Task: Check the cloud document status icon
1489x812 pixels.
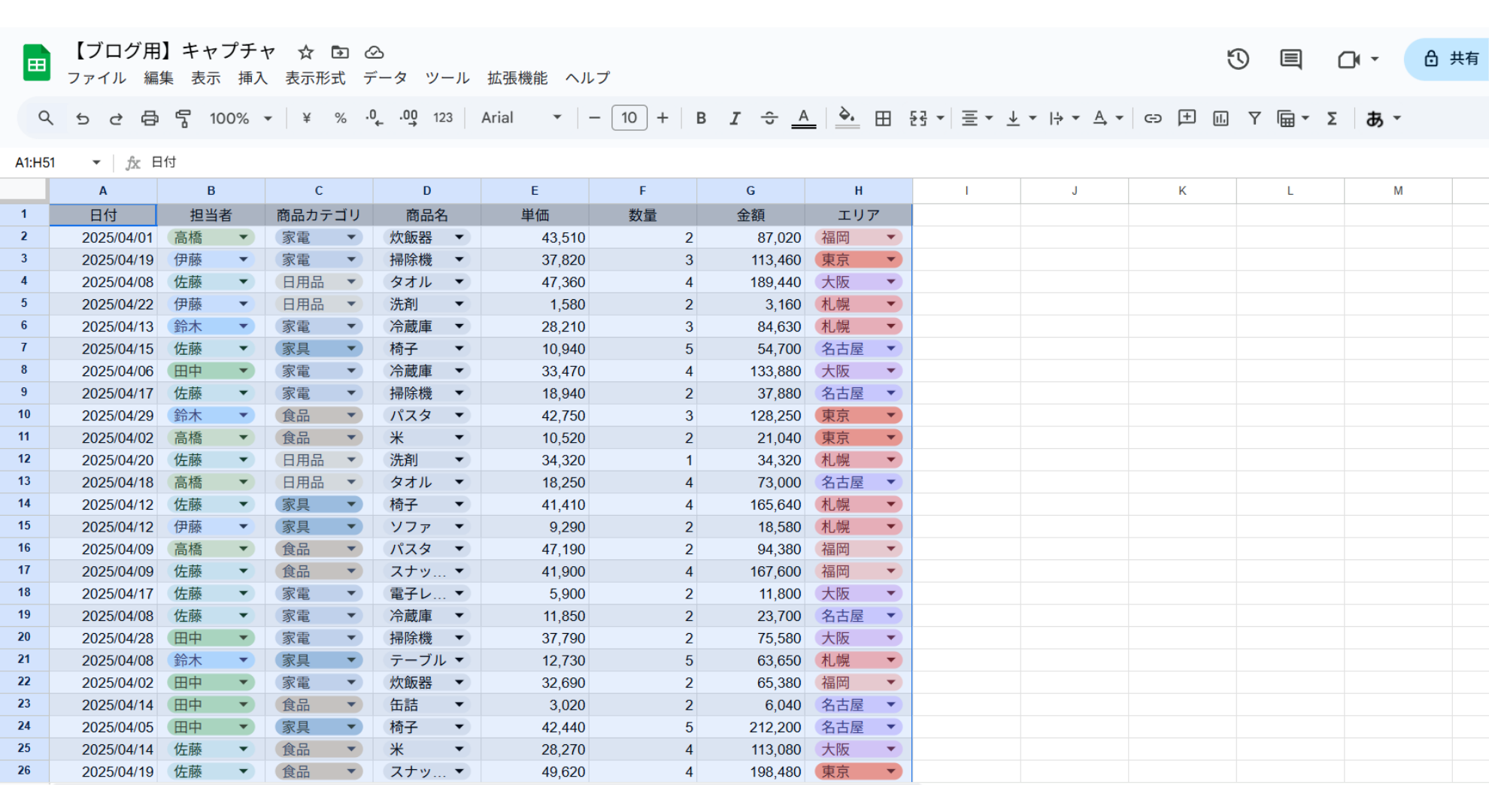Action: point(374,52)
